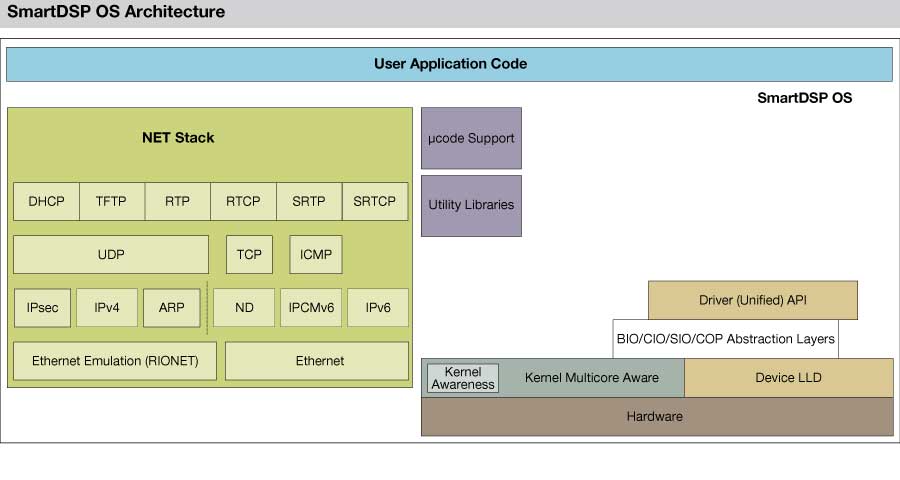900x480 pixels.
Task: Select the IPv6 box
Action: coord(378,308)
